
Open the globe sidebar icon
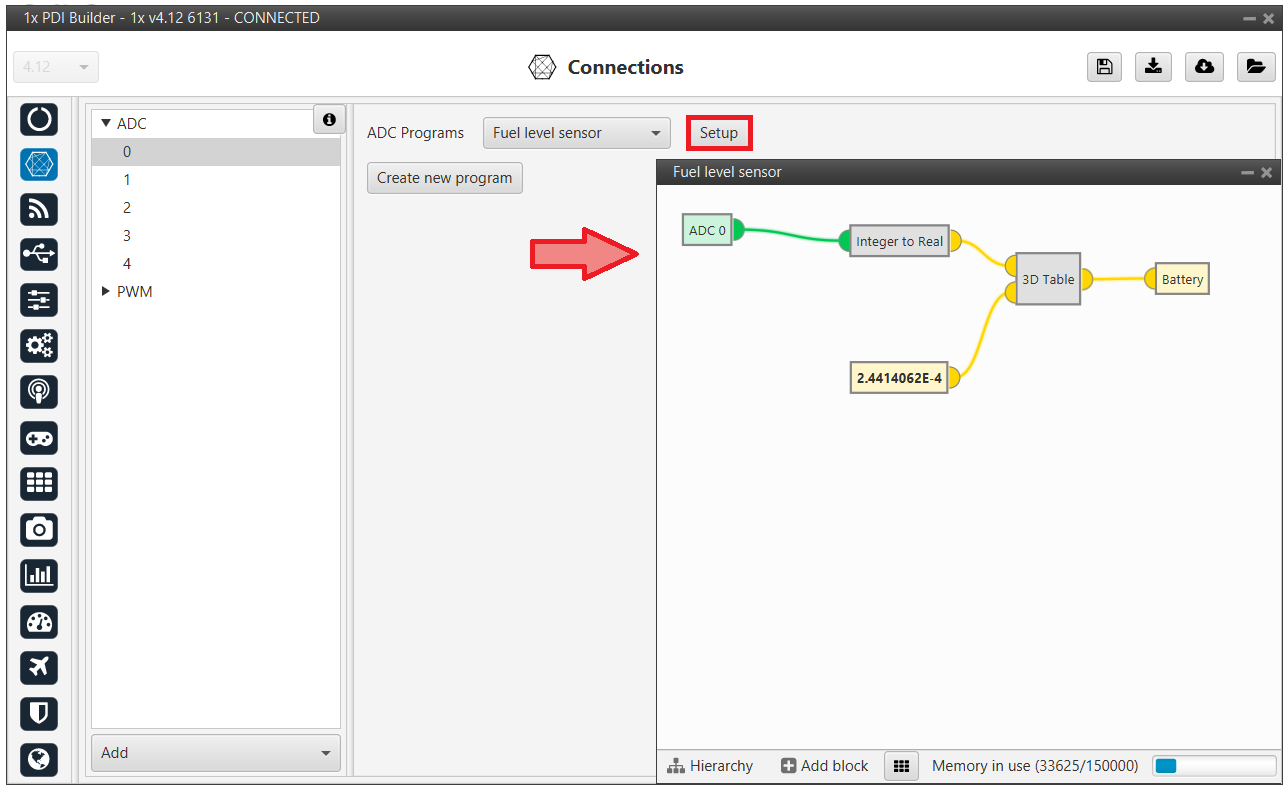click(39, 759)
